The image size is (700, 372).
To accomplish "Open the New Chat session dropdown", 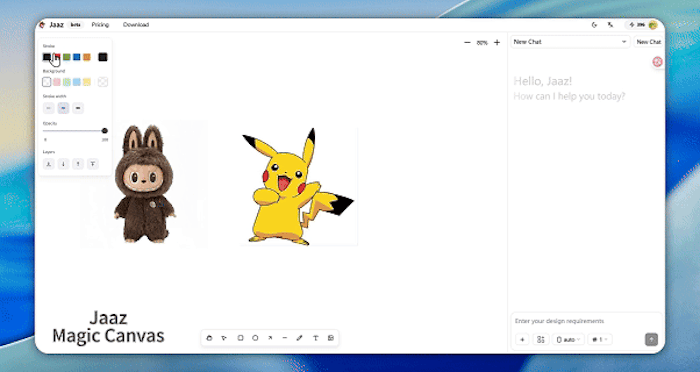I will point(570,42).
